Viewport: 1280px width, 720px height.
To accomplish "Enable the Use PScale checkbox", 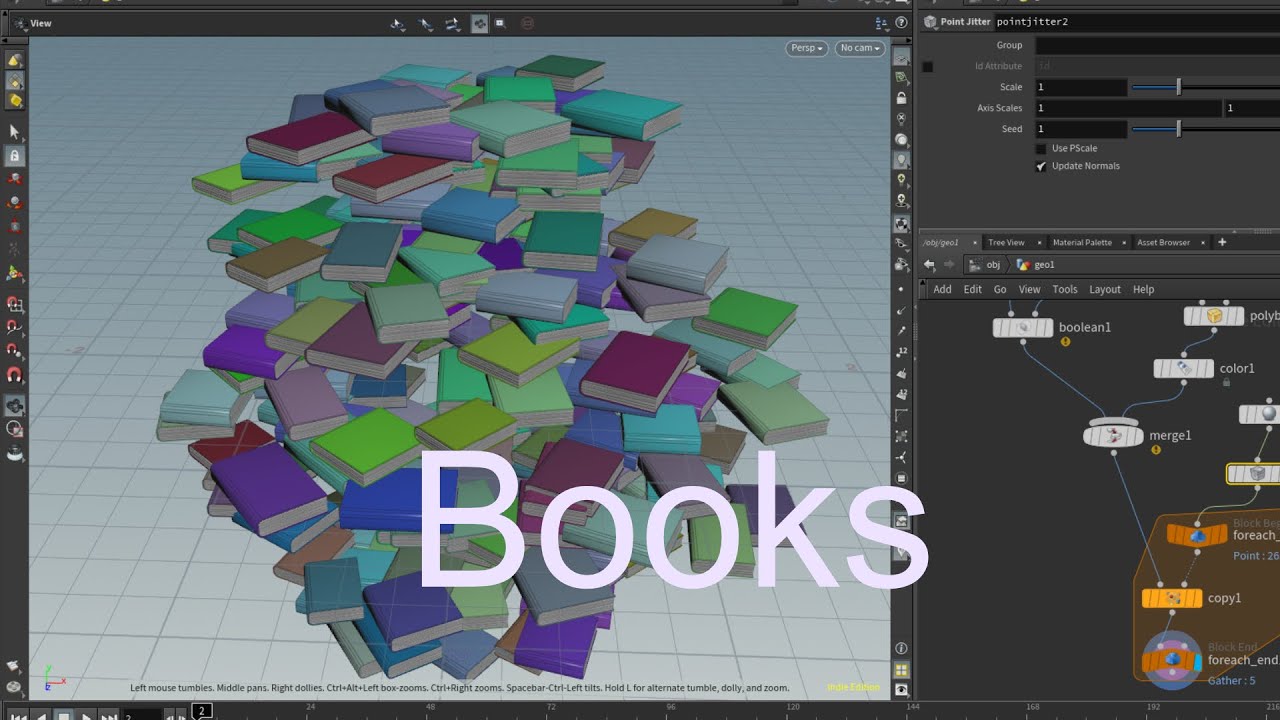I will (1041, 148).
